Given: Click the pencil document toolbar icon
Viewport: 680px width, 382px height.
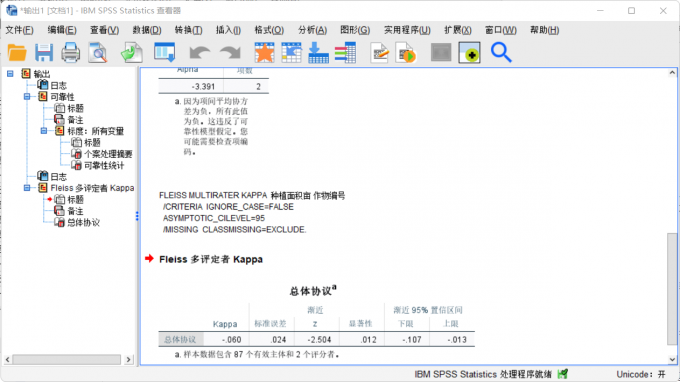Looking at the screenshot, I should pyautogui.click(x=379, y=52).
